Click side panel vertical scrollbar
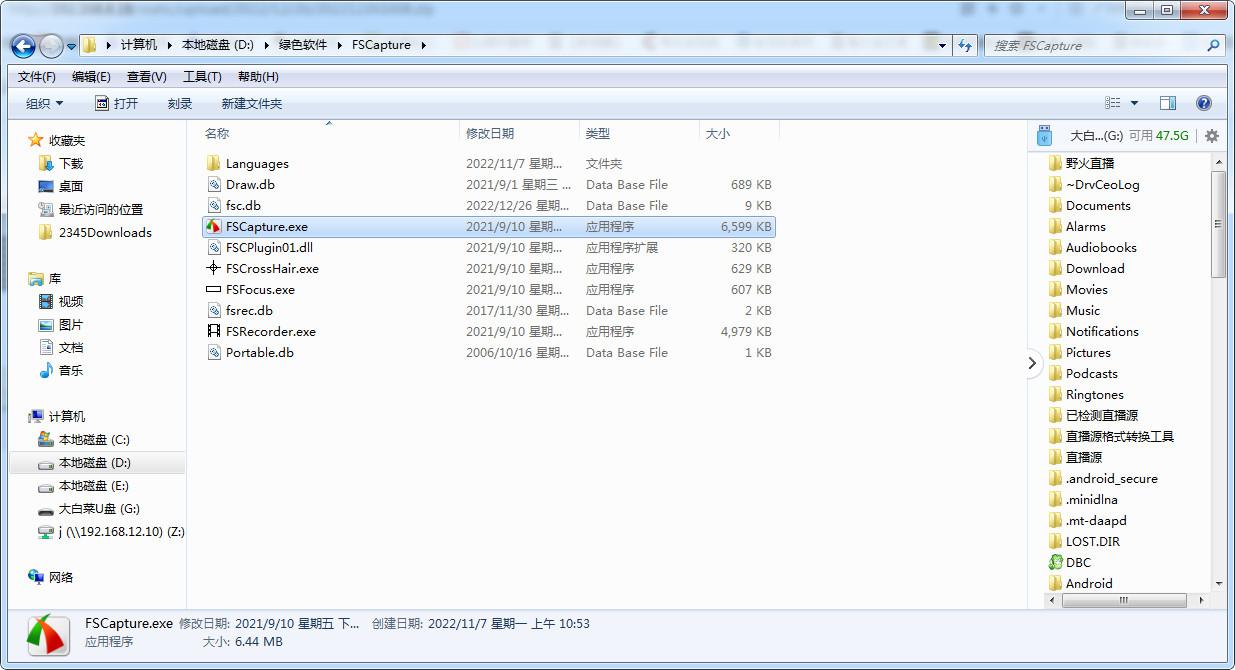Screen dimensions: 1235x670 pyautogui.click(x=1218, y=224)
